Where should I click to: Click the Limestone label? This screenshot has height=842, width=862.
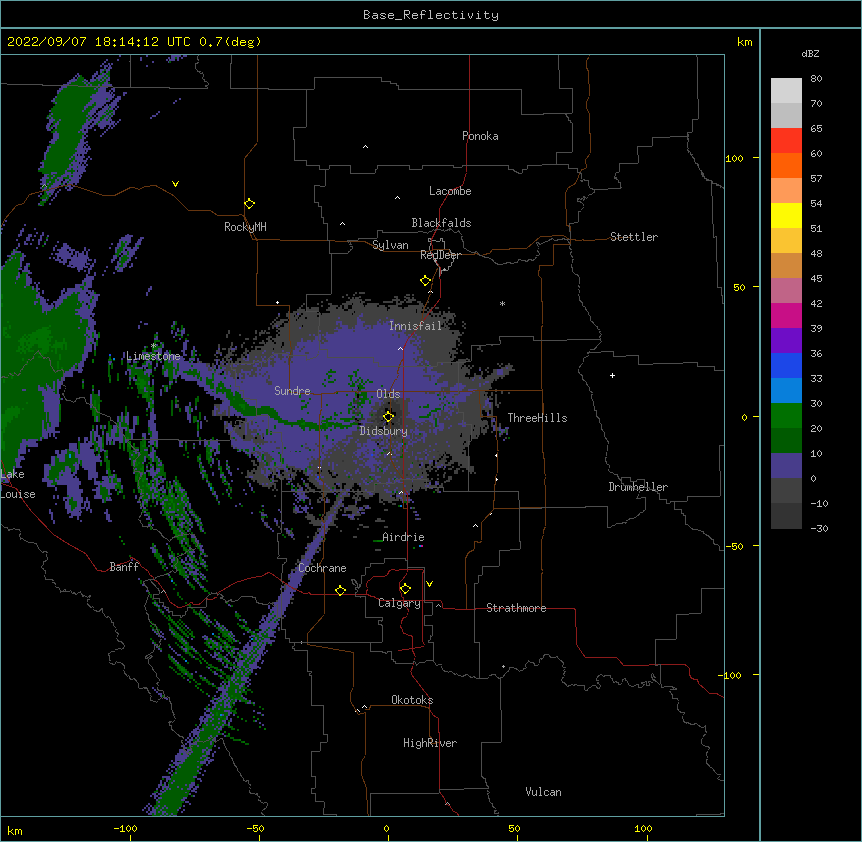click(x=153, y=356)
